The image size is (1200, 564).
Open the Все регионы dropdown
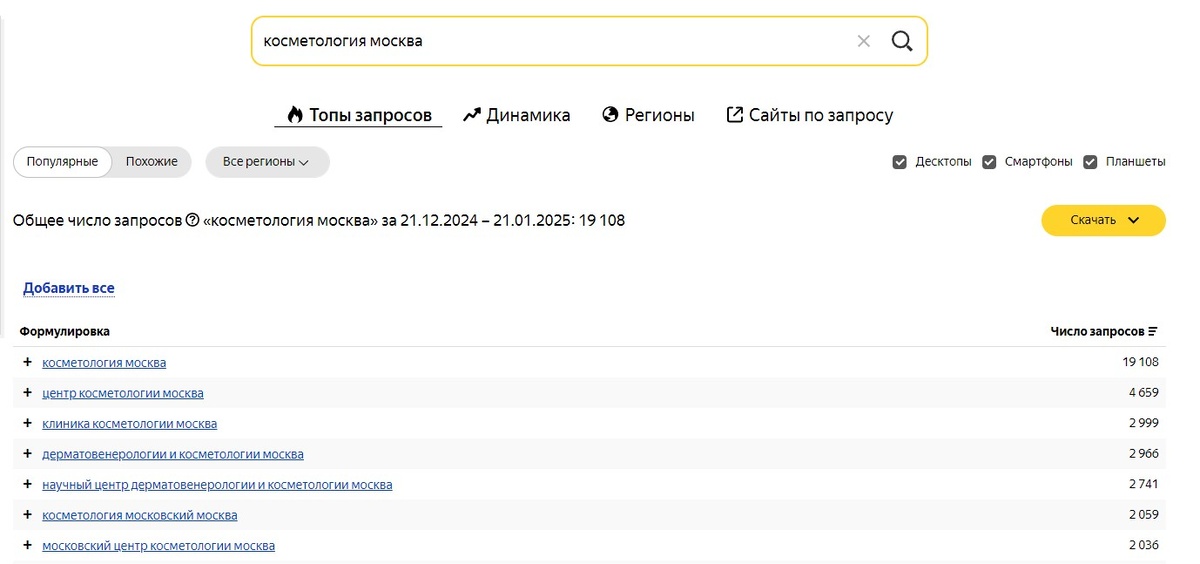point(266,162)
